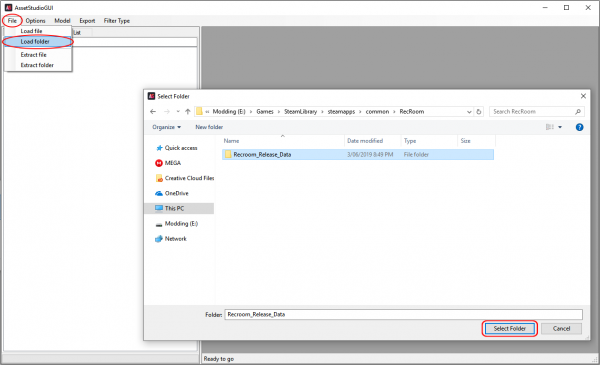The image size is (600, 365).
Task: Cancel the Select Folder dialog
Action: 561,329
